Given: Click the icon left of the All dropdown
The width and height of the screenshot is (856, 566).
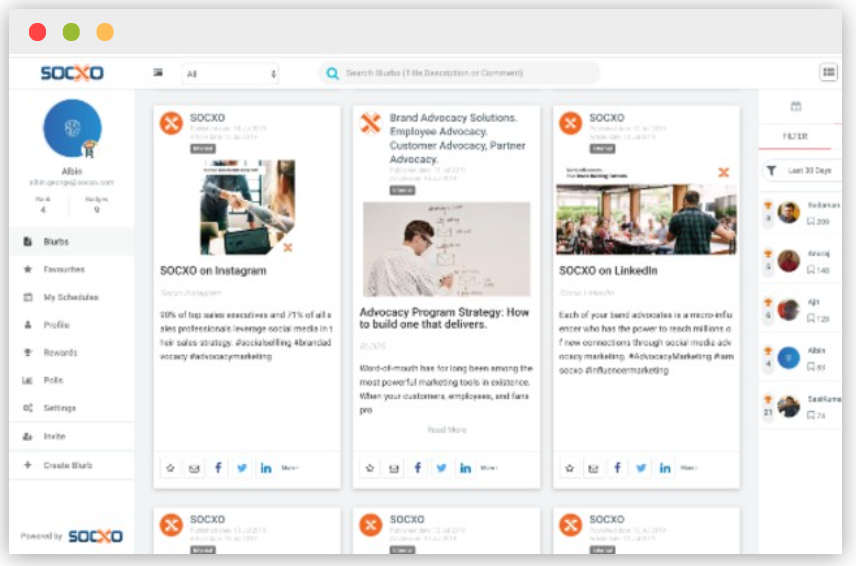Looking at the screenshot, I should coord(158,73).
